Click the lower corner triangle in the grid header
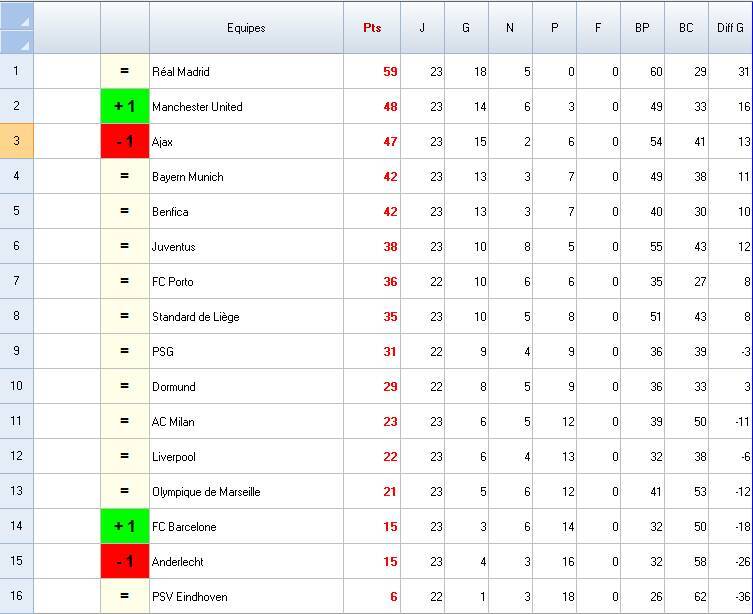 pos(23,42)
